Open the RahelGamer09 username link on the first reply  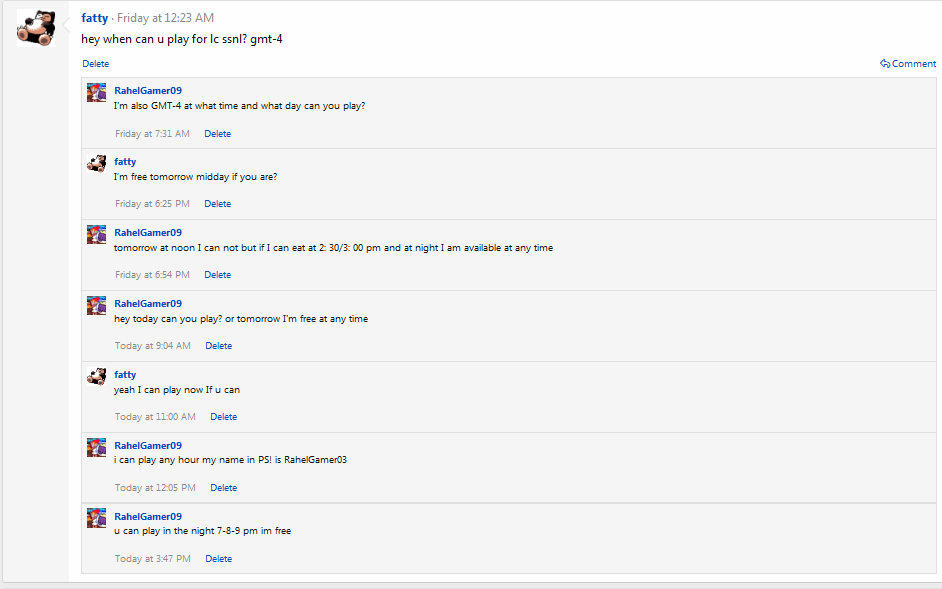148,91
